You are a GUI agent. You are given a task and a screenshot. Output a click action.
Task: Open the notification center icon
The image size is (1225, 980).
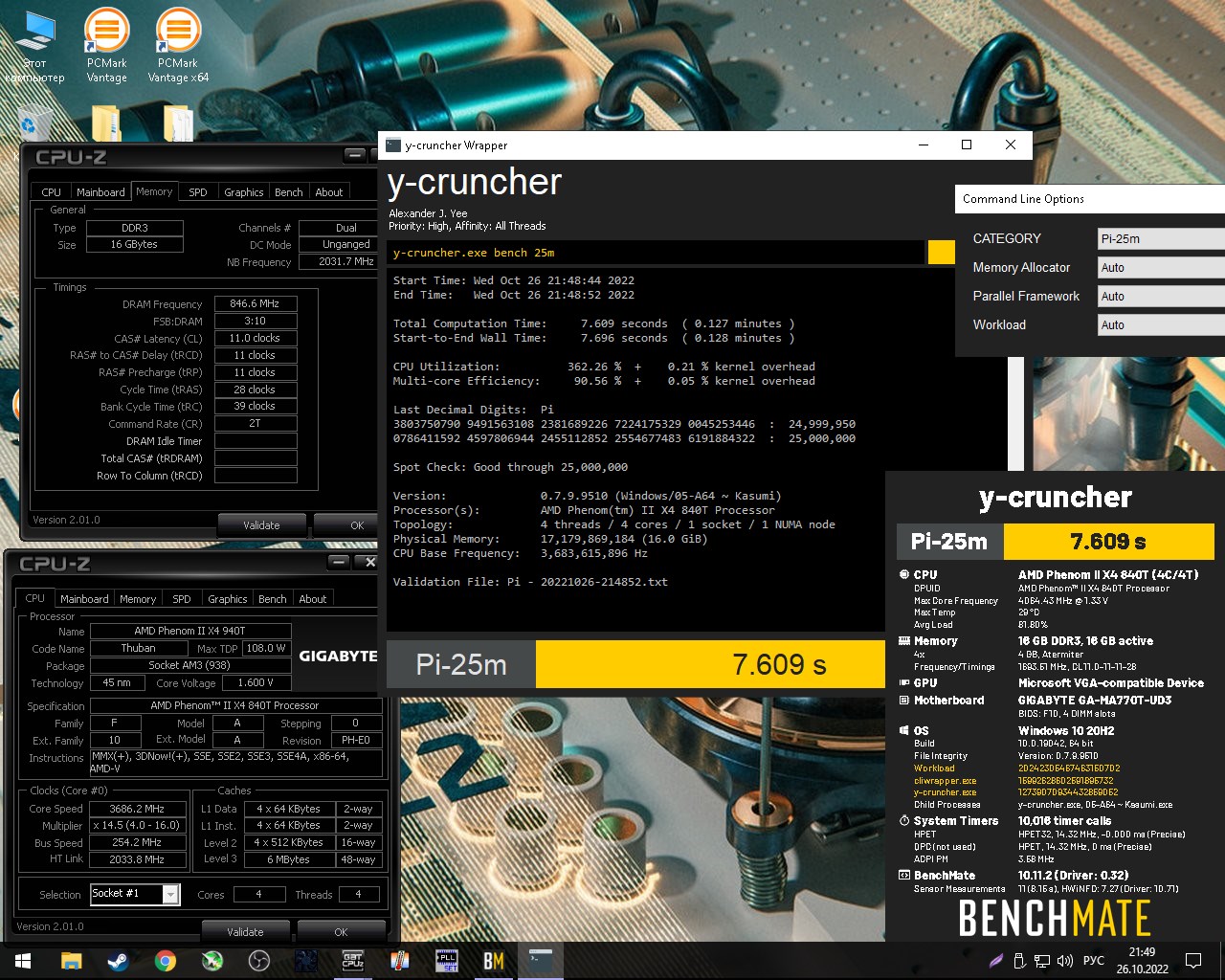1193,961
